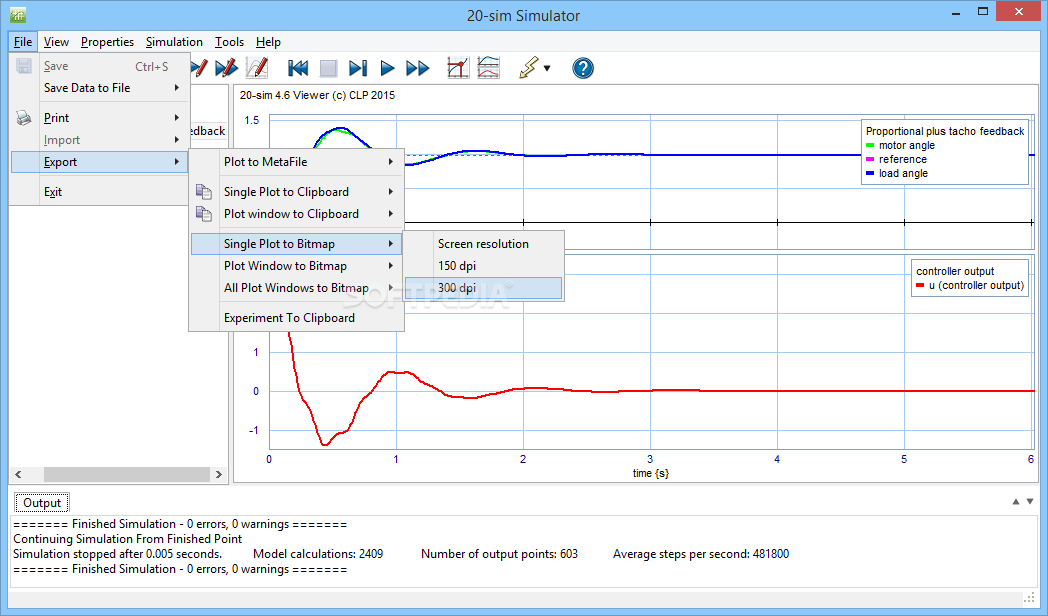Image resolution: width=1048 pixels, height=616 pixels.
Task: Click the window resize grip in status bar
Action: [1029, 598]
